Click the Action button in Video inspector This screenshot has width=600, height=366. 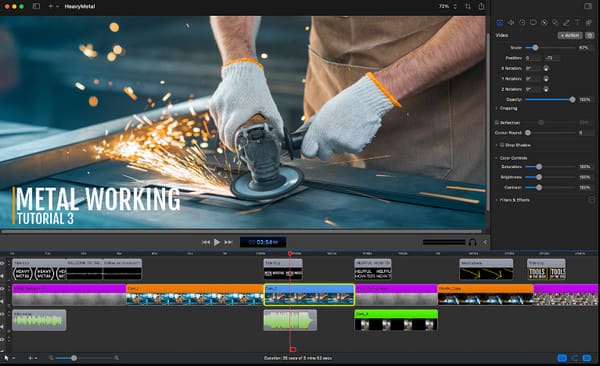tap(570, 35)
